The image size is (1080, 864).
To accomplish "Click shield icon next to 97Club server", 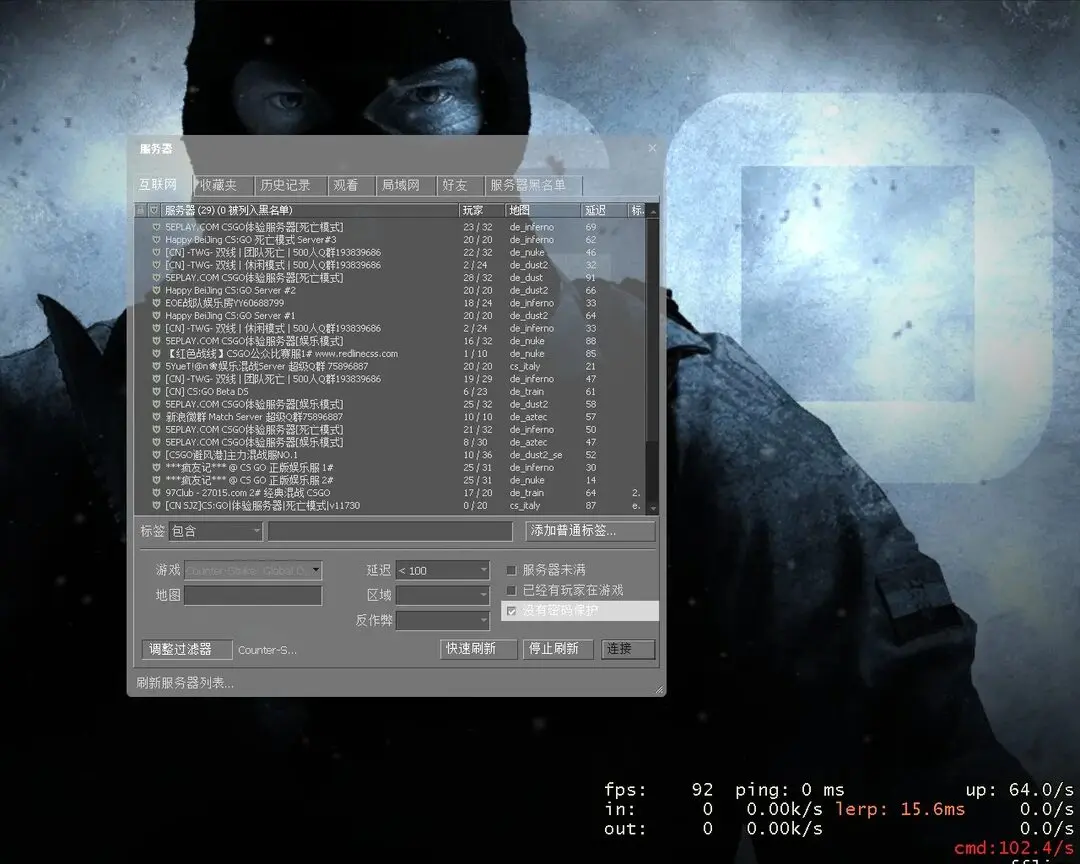I will [x=156, y=493].
